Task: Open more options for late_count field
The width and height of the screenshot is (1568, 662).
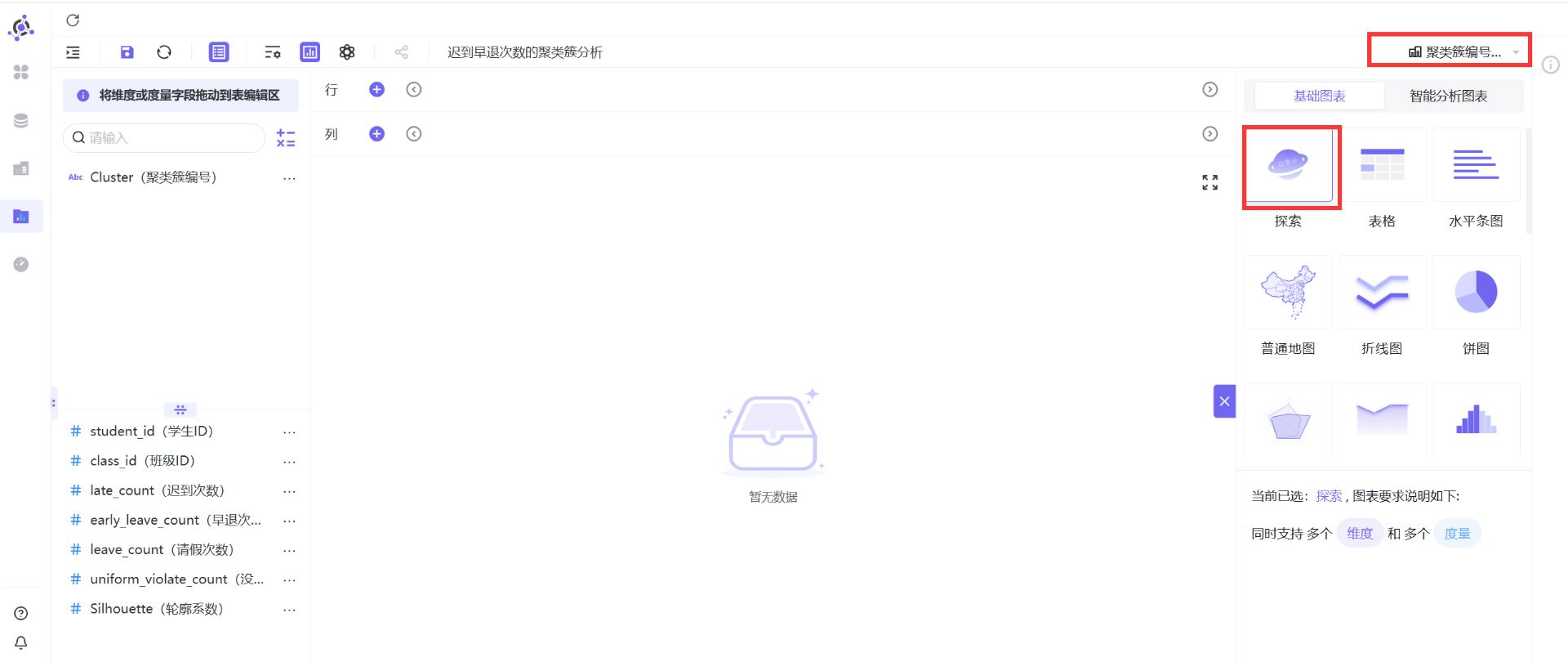Action: (289, 491)
